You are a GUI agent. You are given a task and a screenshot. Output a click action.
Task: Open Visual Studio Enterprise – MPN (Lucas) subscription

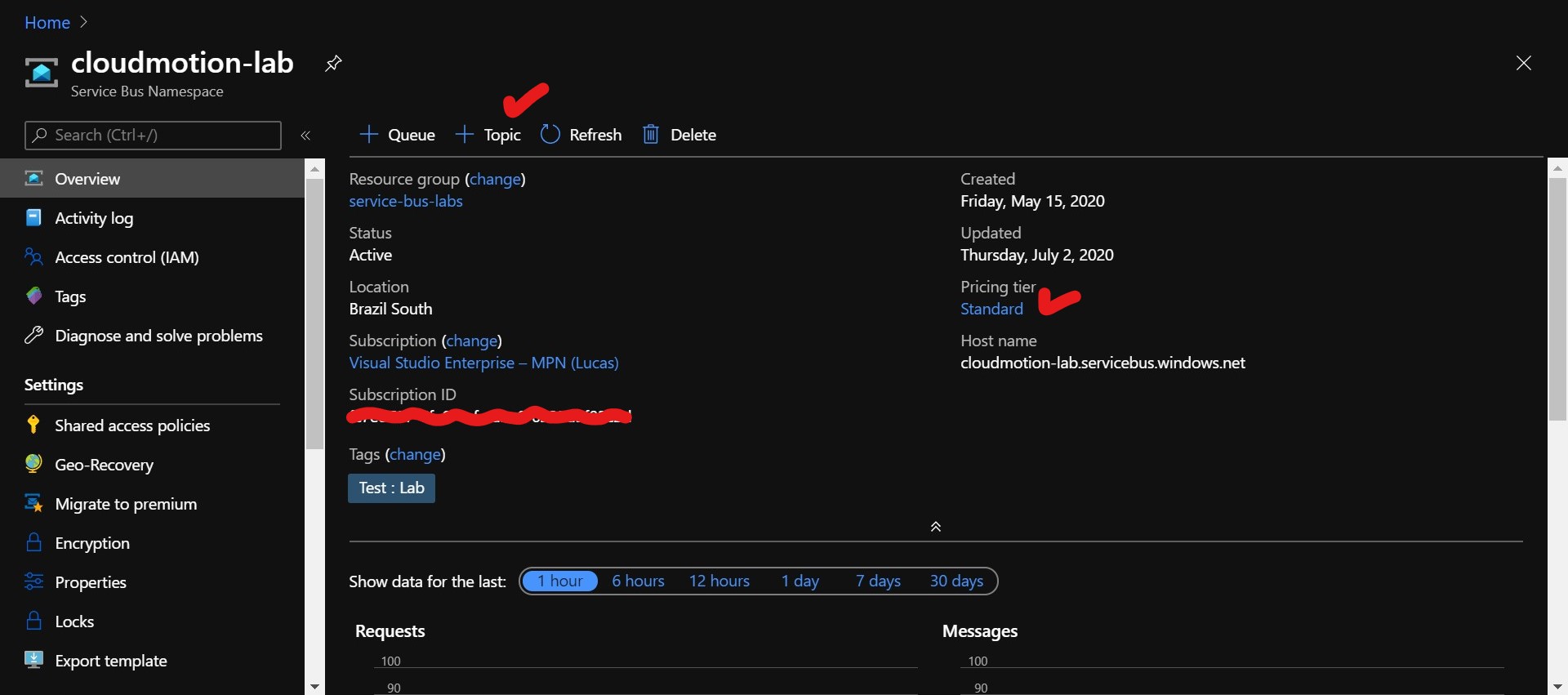(x=483, y=363)
